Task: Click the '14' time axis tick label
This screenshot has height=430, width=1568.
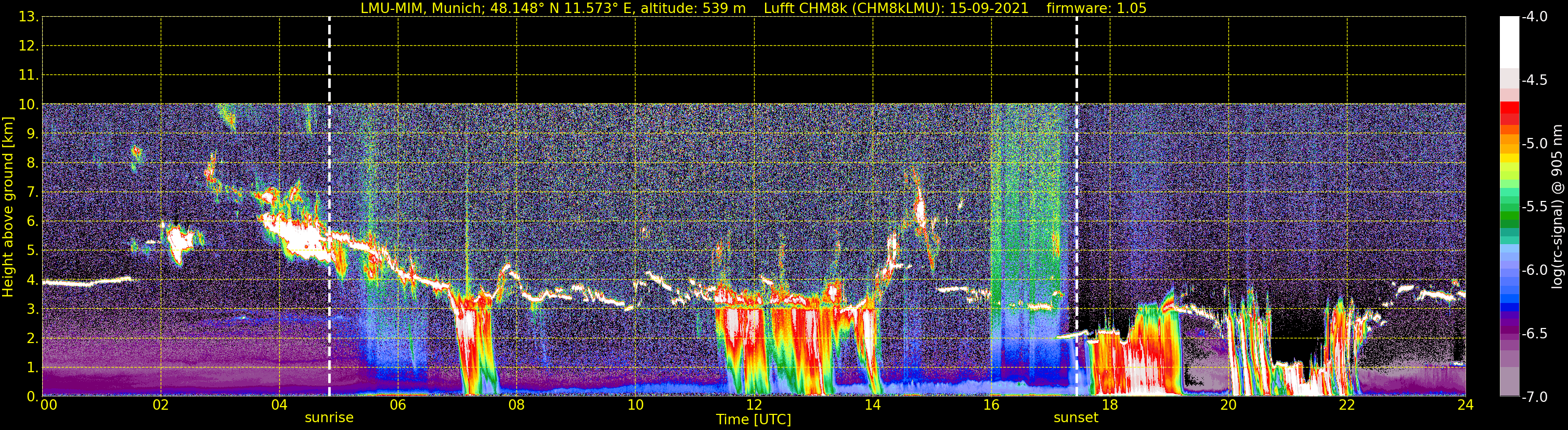Action: tap(873, 405)
